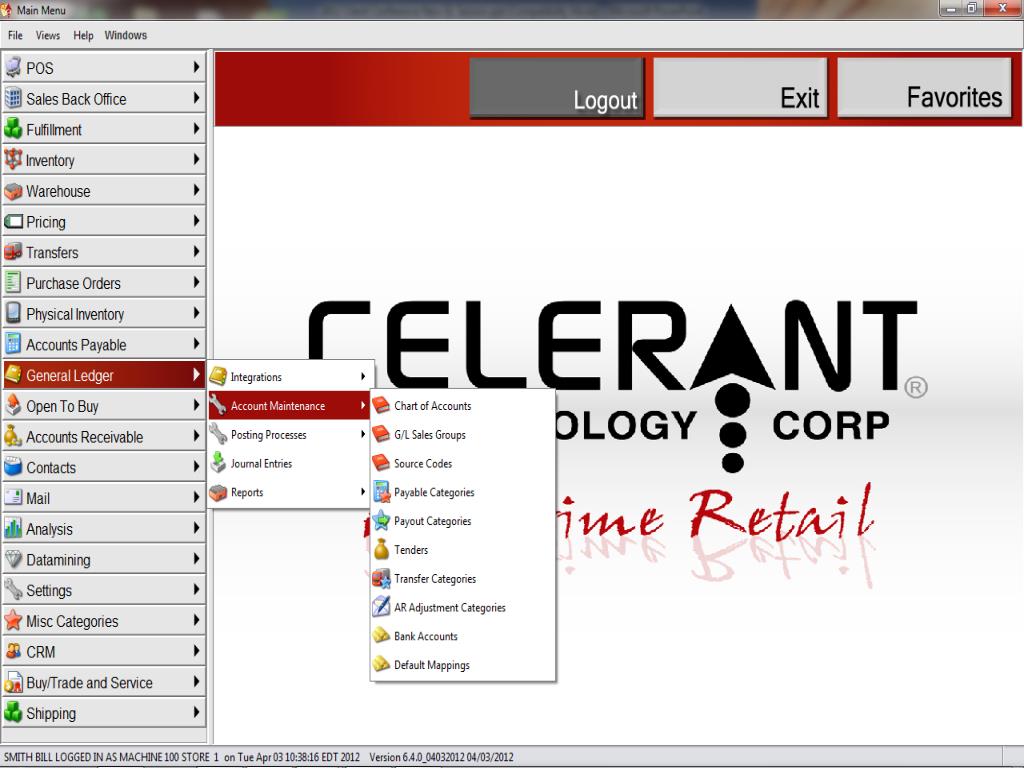Open the Help menu
The width and height of the screenshot is (1024, 768).
click(83, 35)
